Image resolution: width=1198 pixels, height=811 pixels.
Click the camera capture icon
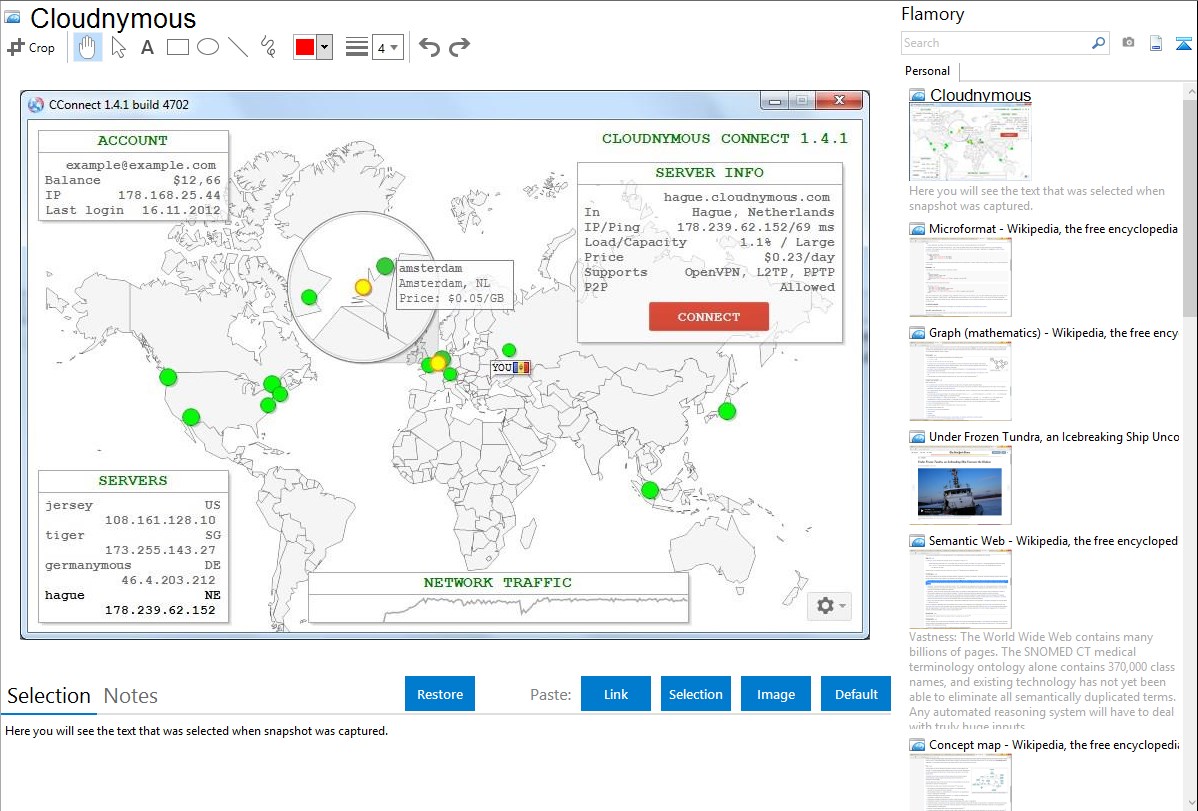pyautogui.click(x=1128, y=43)
